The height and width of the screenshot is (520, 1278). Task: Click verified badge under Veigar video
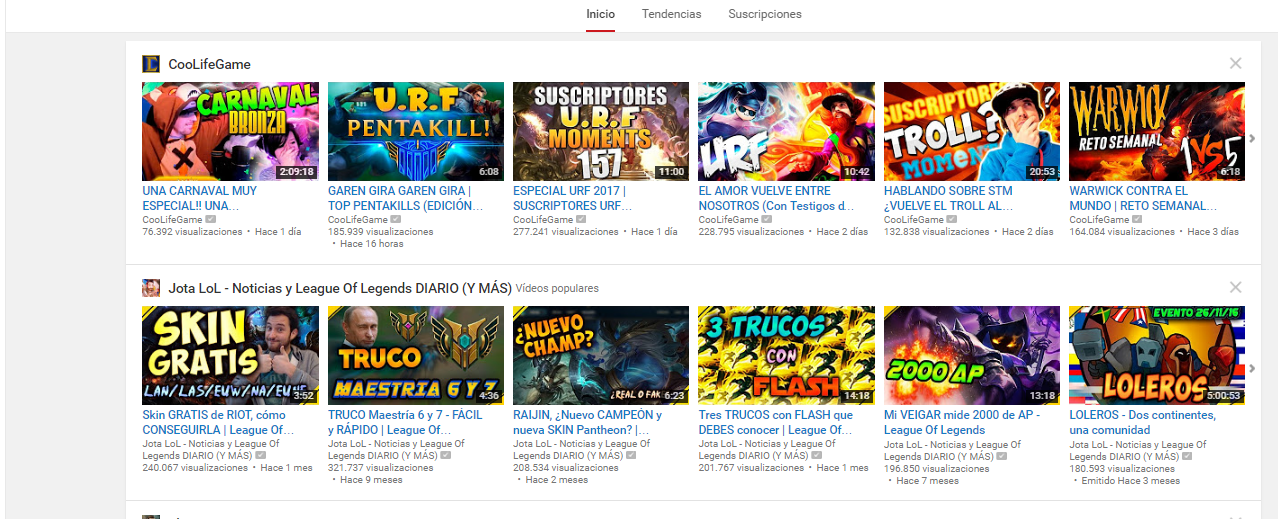(1001, 455)
